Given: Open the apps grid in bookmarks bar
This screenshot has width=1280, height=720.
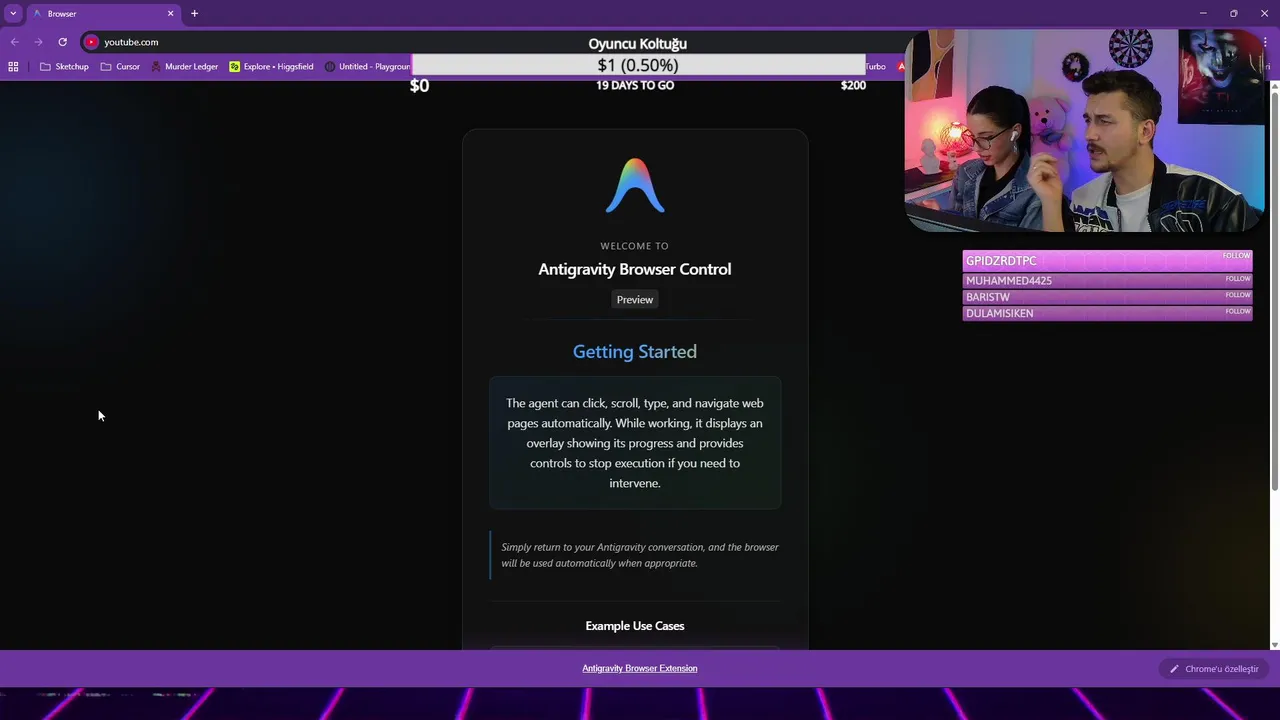Looking at the screenshot, I should (13, 67).
